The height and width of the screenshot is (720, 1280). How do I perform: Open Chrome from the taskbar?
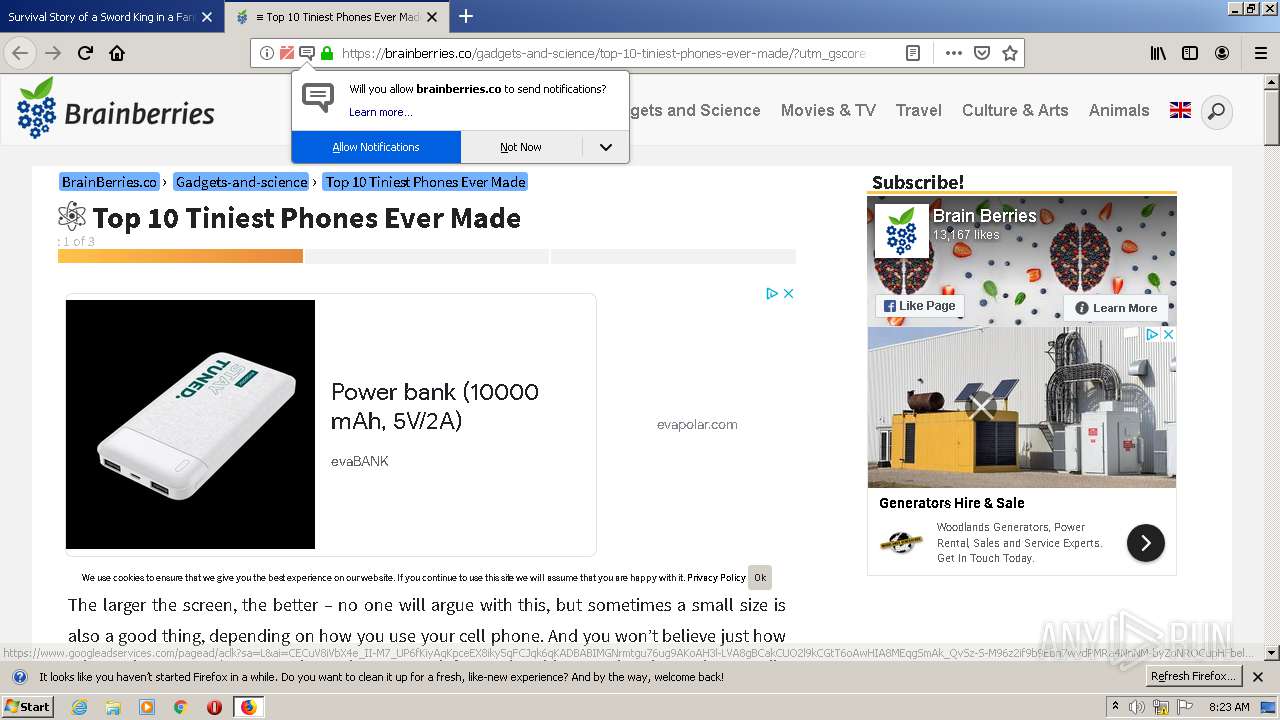(180, 707)
